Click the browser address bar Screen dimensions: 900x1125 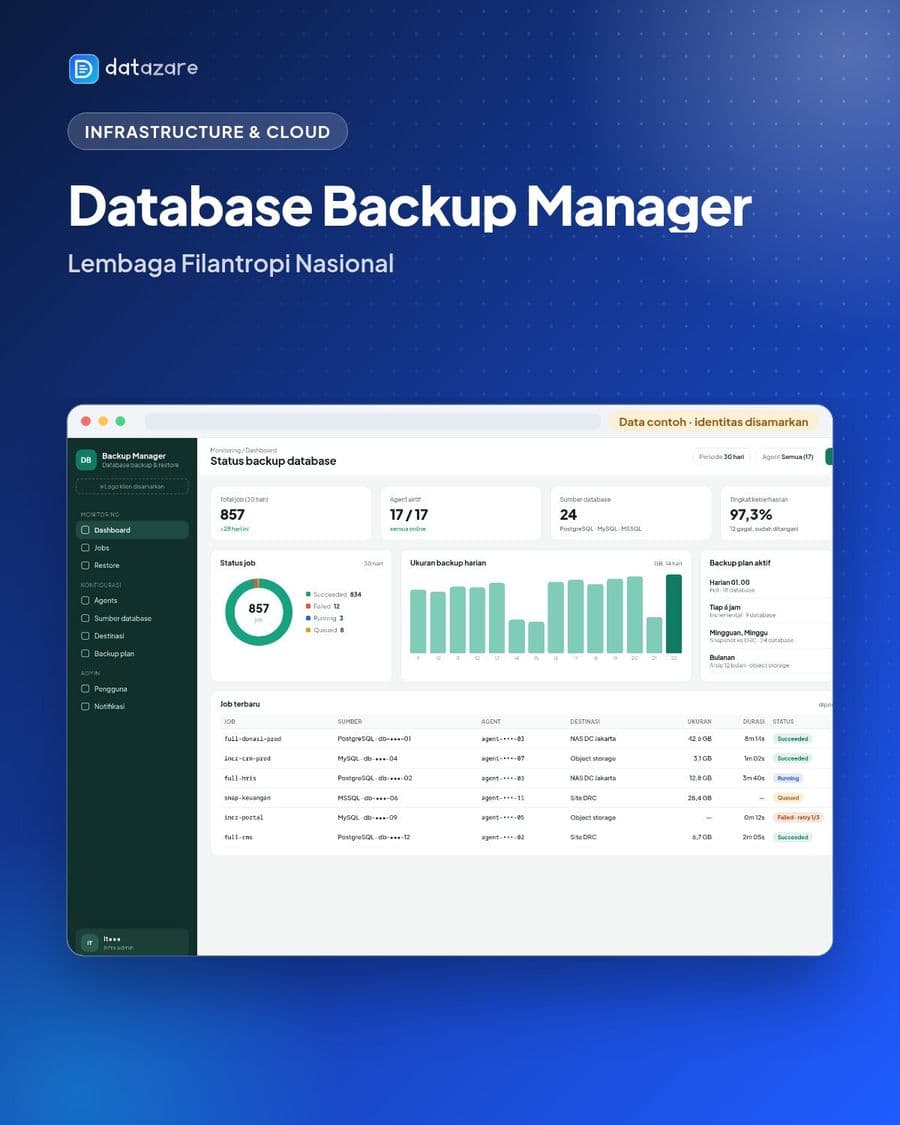tap(372, 421)
